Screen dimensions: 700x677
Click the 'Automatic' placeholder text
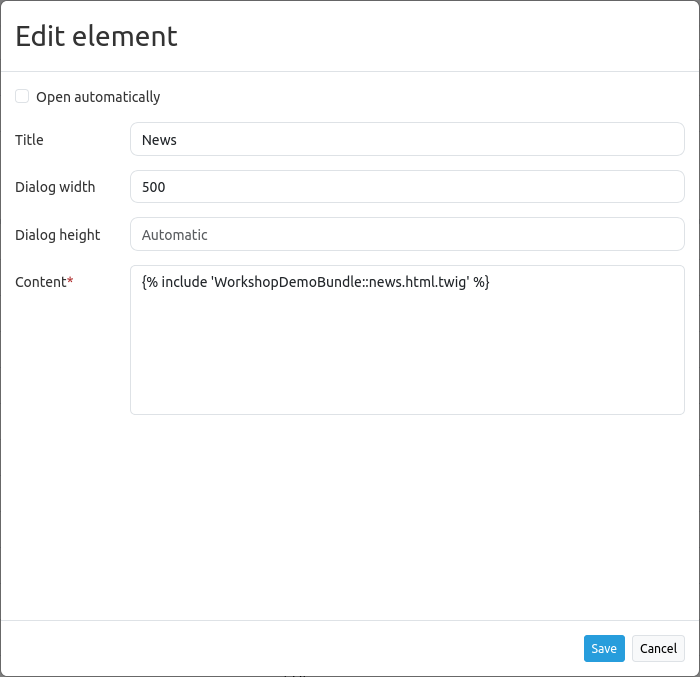click(175, 235)
